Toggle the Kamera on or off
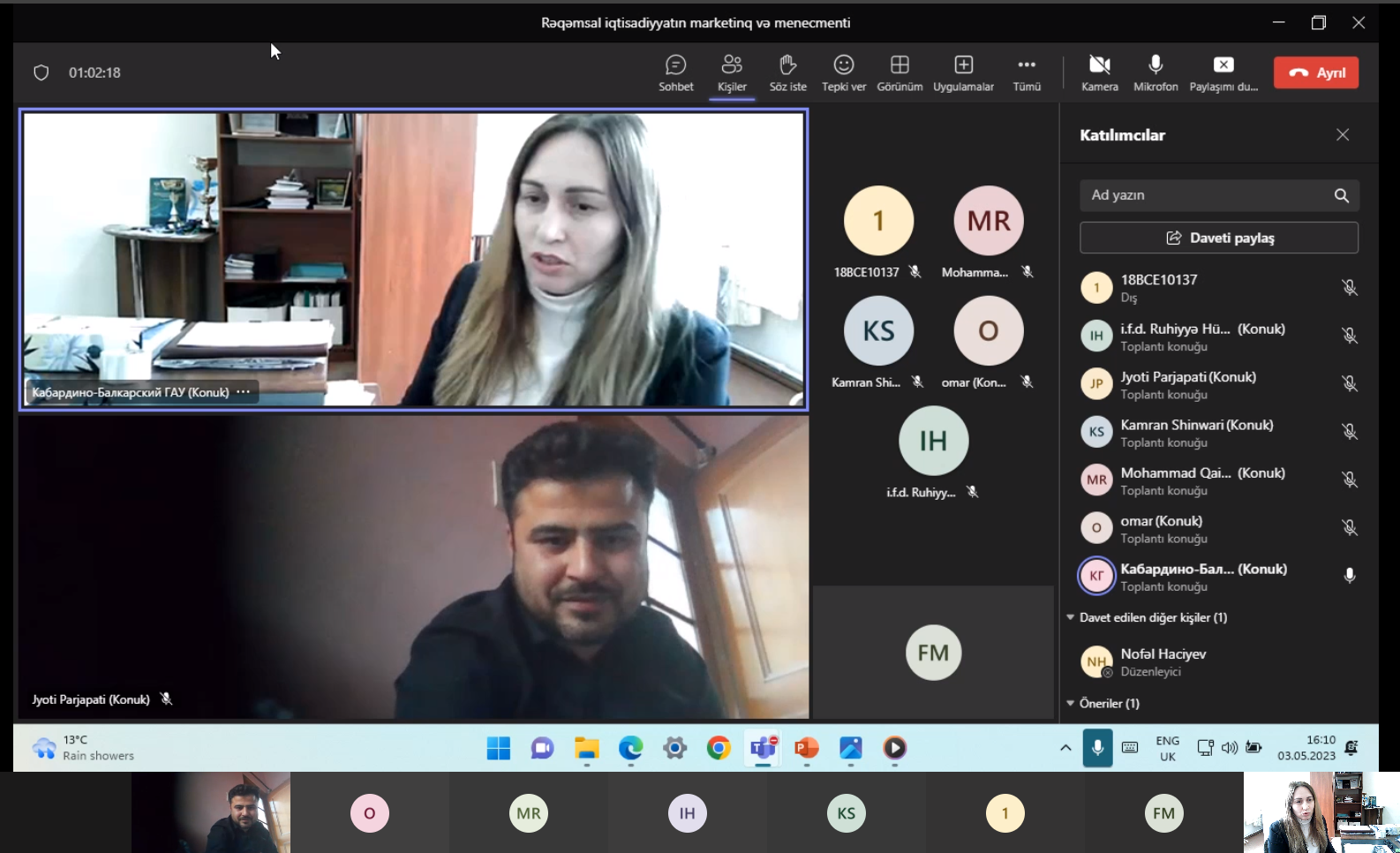This screenshot has height=853, width=1400. click(x=1099, y=72)
